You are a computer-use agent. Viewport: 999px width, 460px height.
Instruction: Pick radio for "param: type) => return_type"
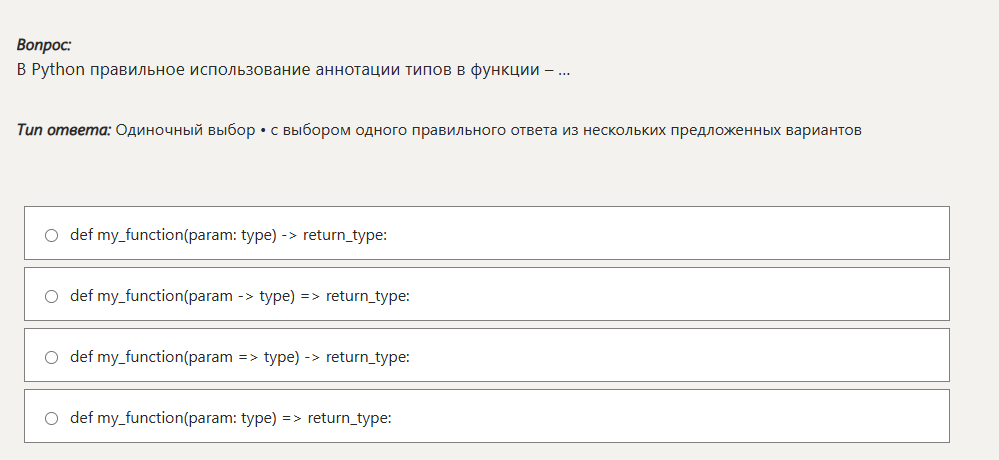coord(51,418)
